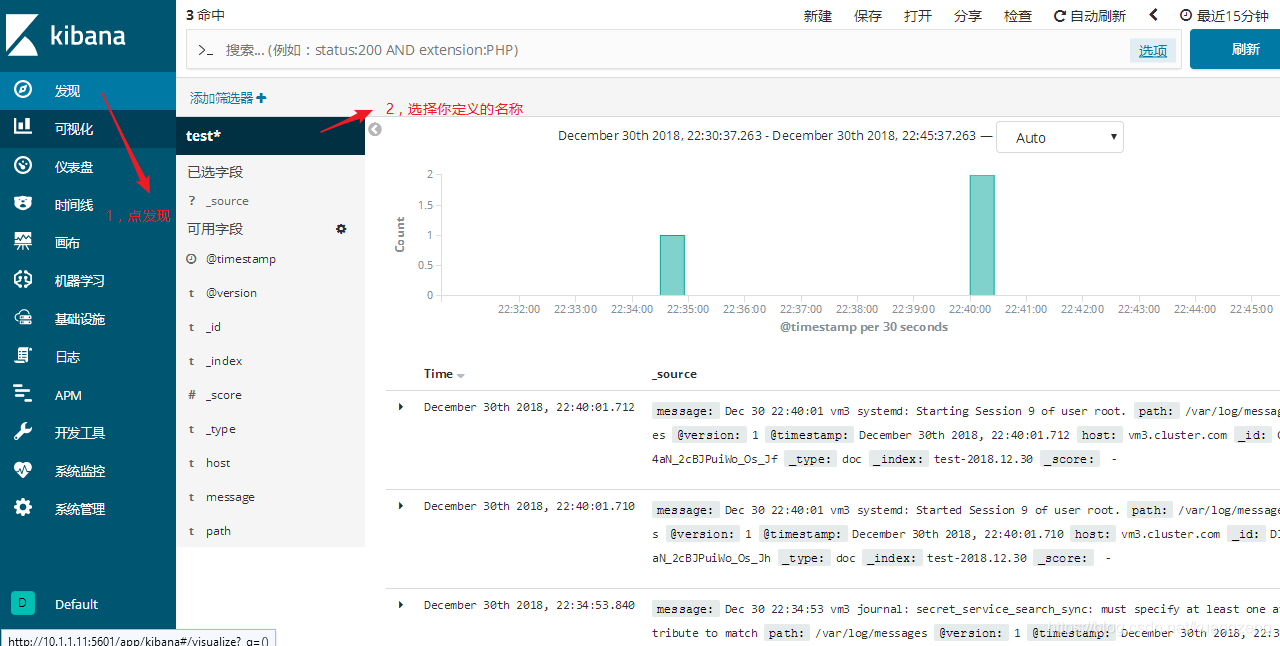Collapse the field sidebar with the arrow
The width and height of the screenshot is (1280, 646).
coord(375,129)
